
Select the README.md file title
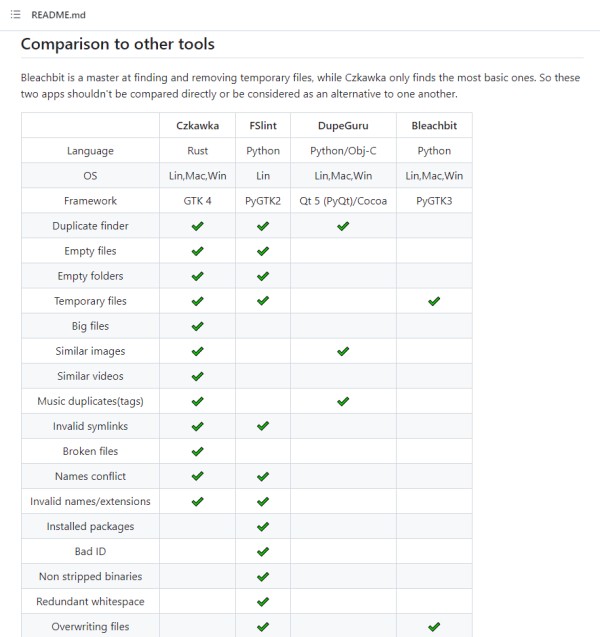58,15
